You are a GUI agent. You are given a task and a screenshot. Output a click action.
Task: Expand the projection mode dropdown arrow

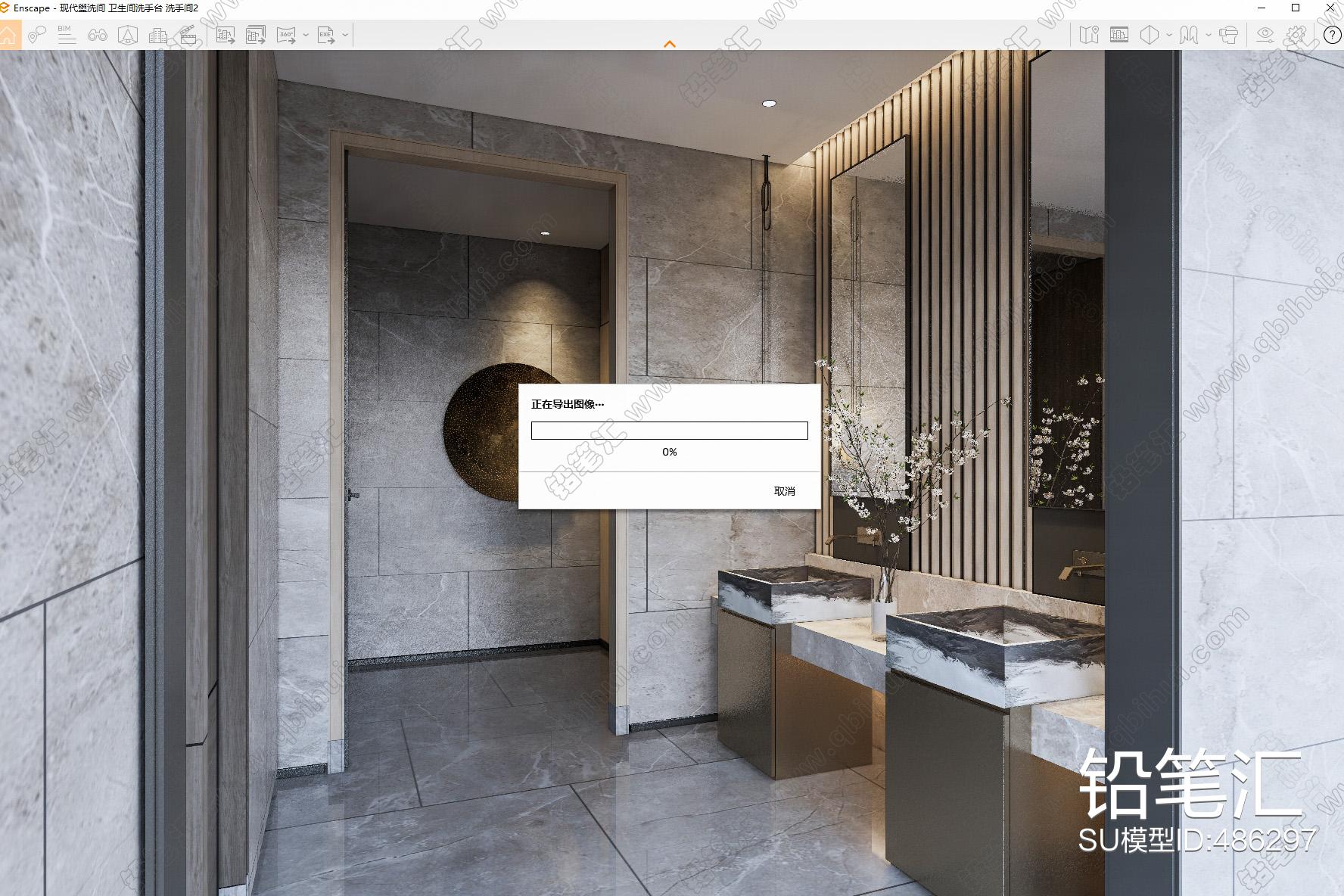click(x=1169, y=35)
